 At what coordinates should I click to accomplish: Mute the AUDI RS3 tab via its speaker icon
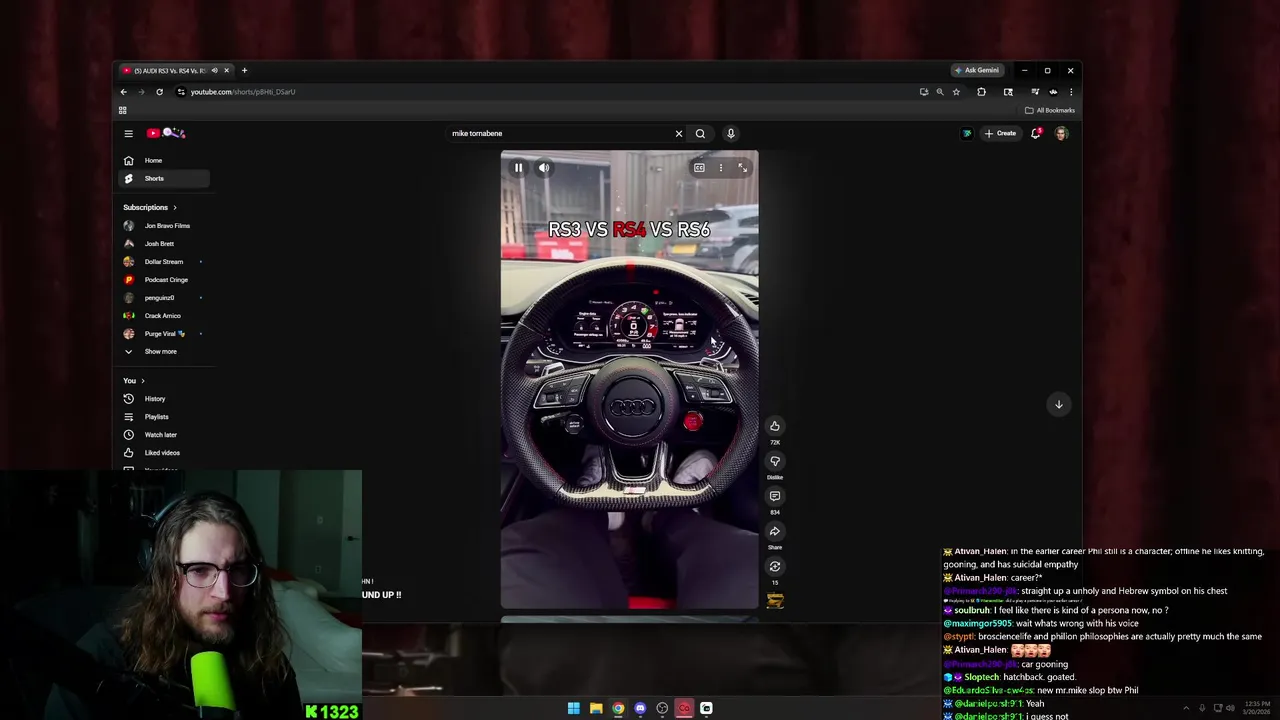tap(214, 70)
